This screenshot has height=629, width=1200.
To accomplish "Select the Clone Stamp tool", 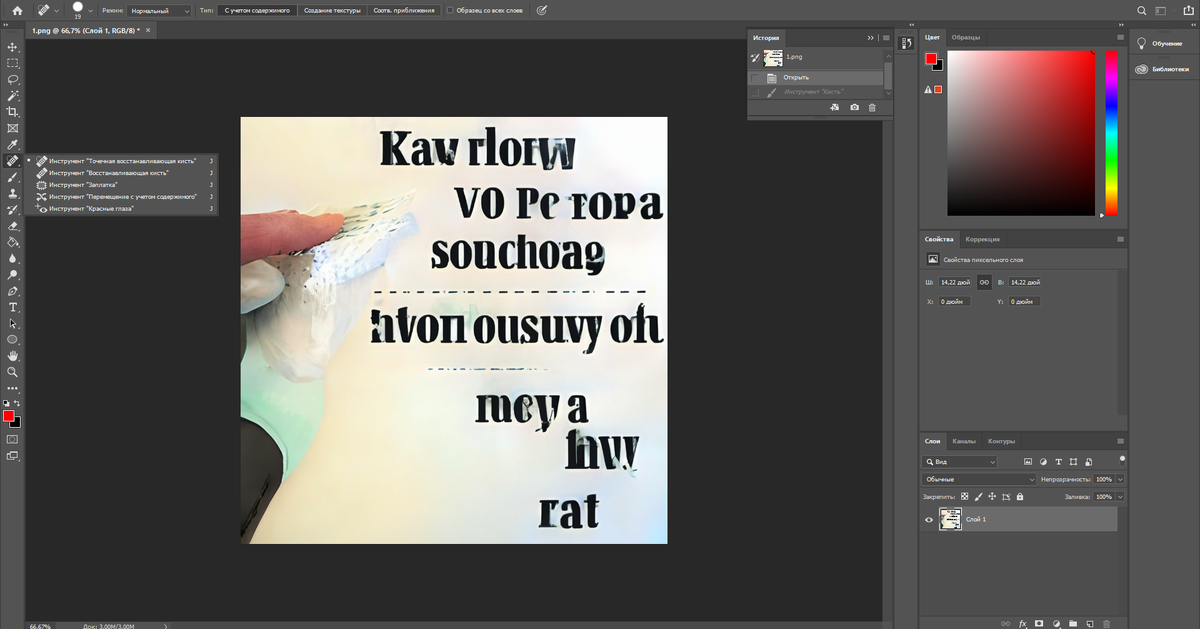I will (x=13, y=193).
